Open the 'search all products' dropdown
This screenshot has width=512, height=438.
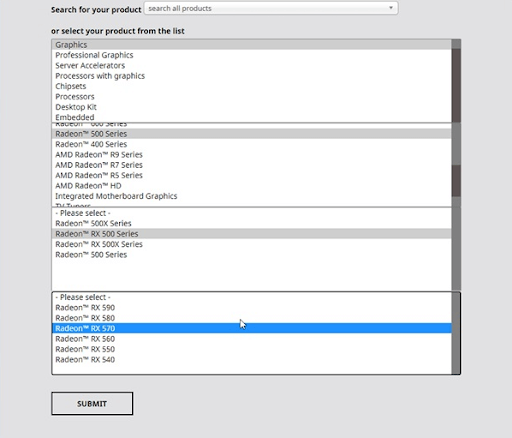[271, 8]
